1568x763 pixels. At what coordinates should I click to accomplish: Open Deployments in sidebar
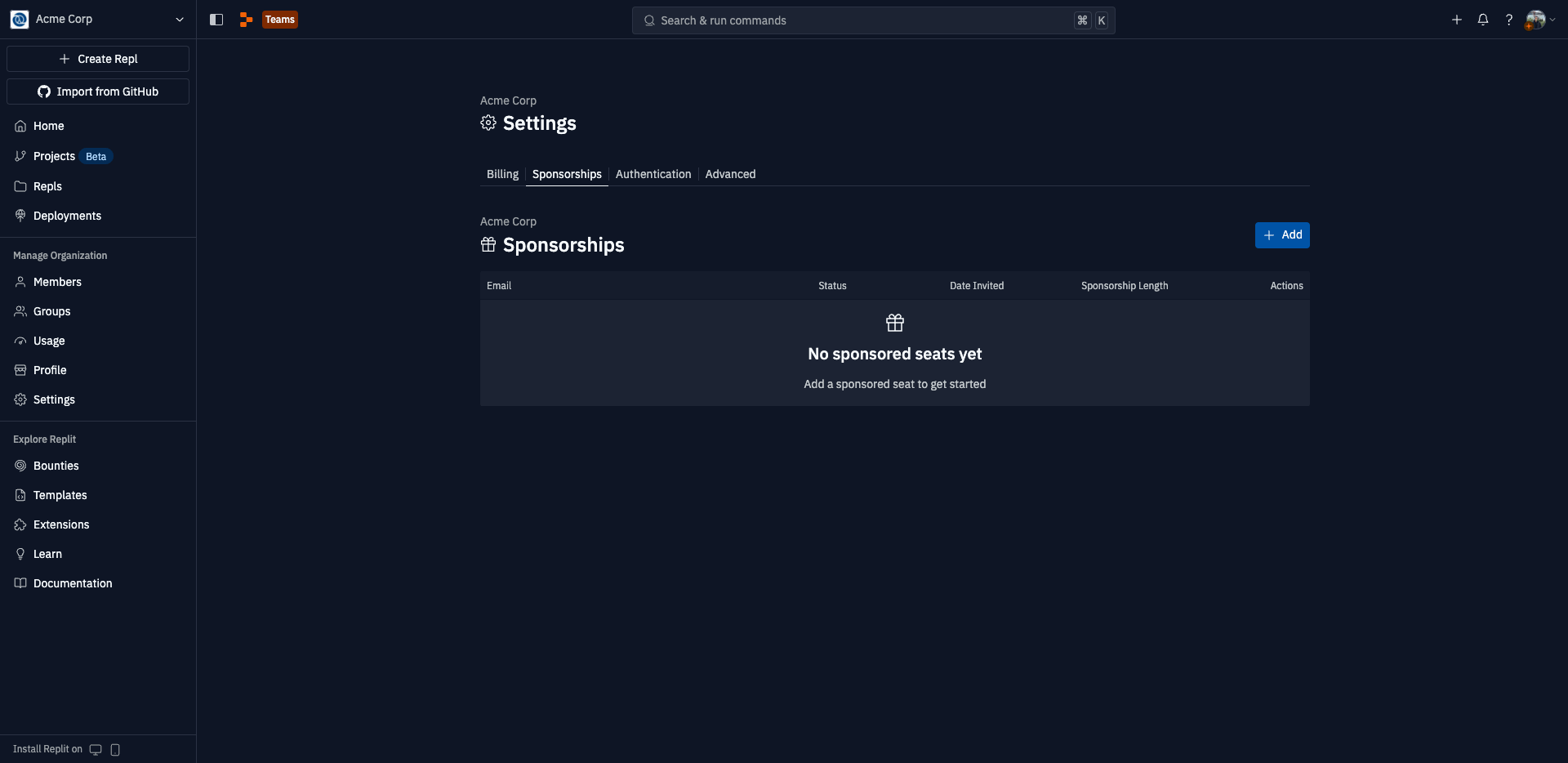click(x=98, y=216)
